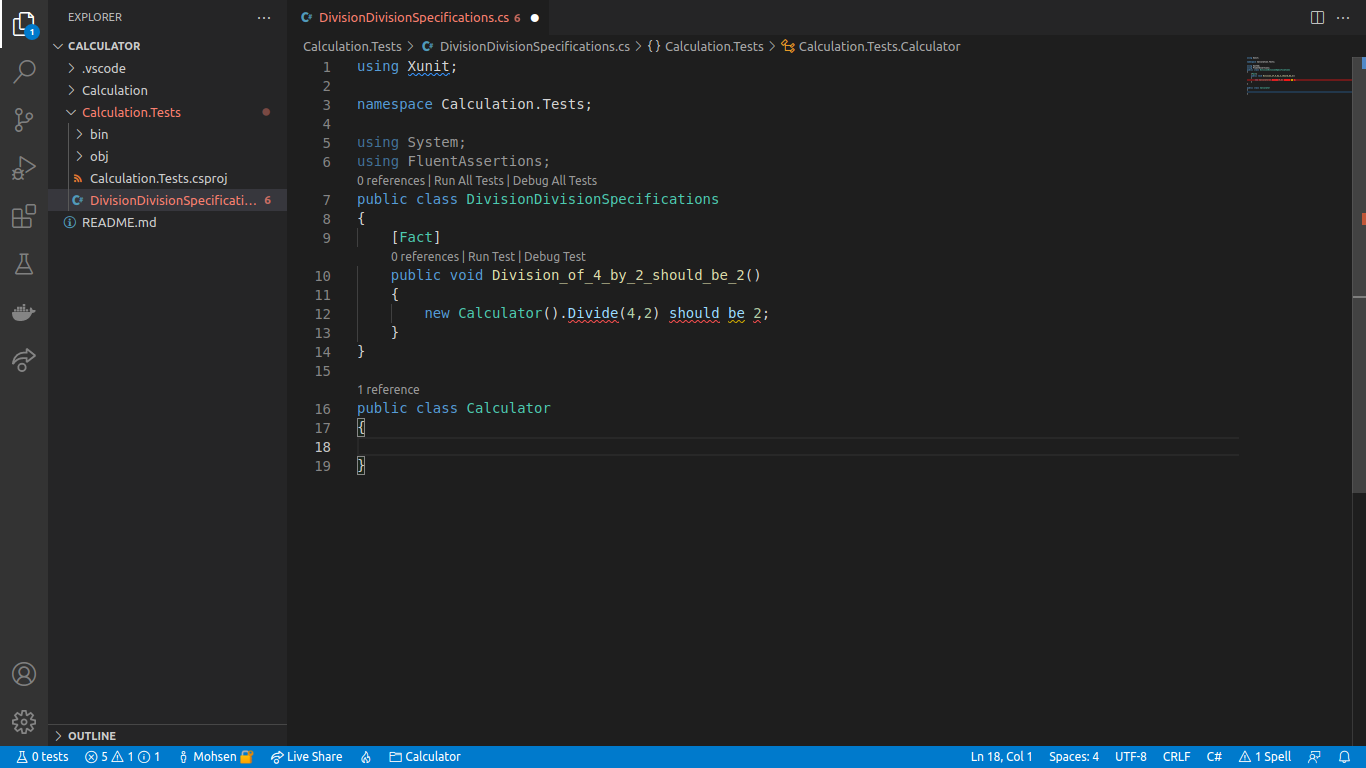Viewport: 1366px width, 768px height.
Task: Open Source Control view
Action: [x=24, y=120]
